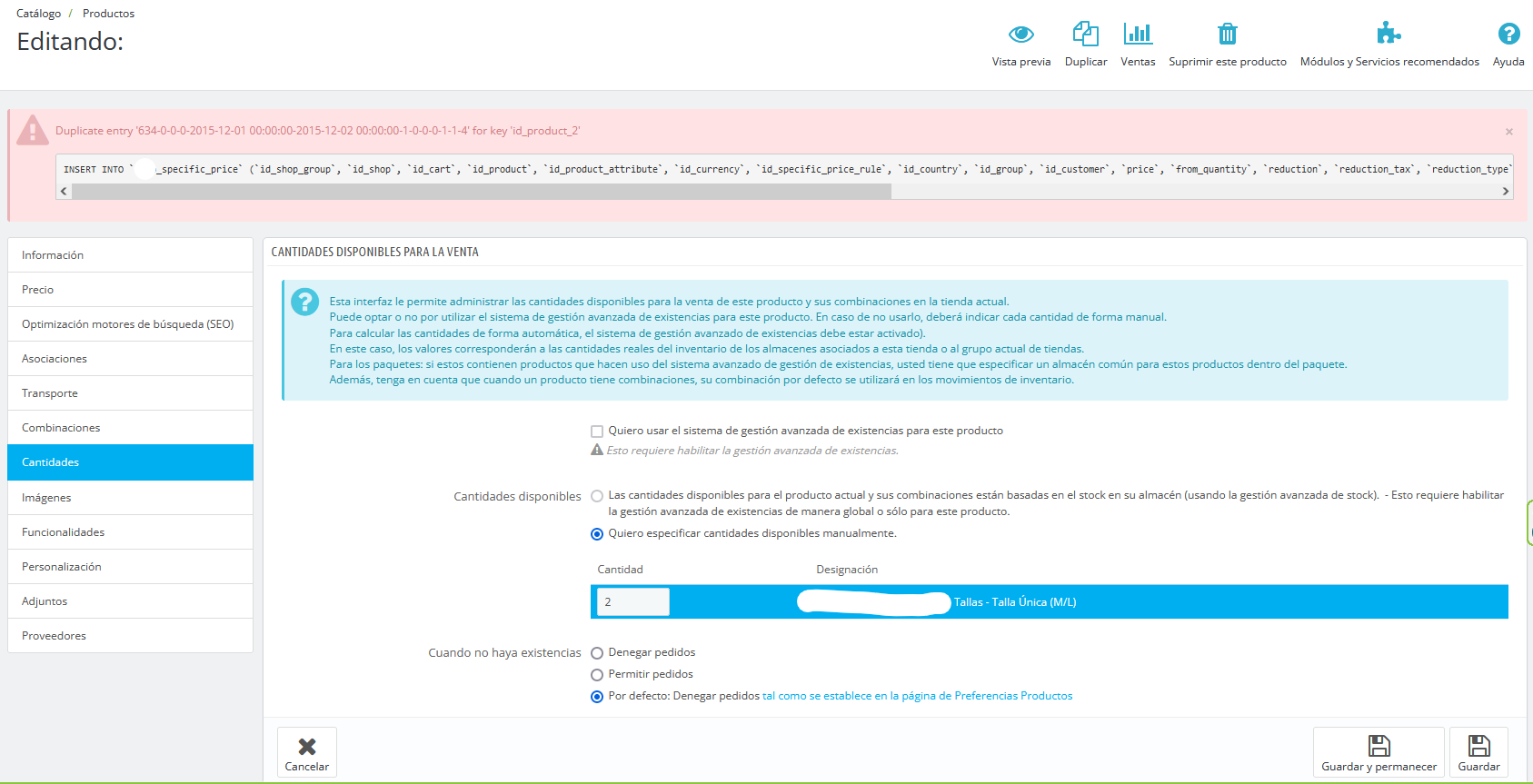Go to Catálogo breadcrumb link

click(39, 14)
